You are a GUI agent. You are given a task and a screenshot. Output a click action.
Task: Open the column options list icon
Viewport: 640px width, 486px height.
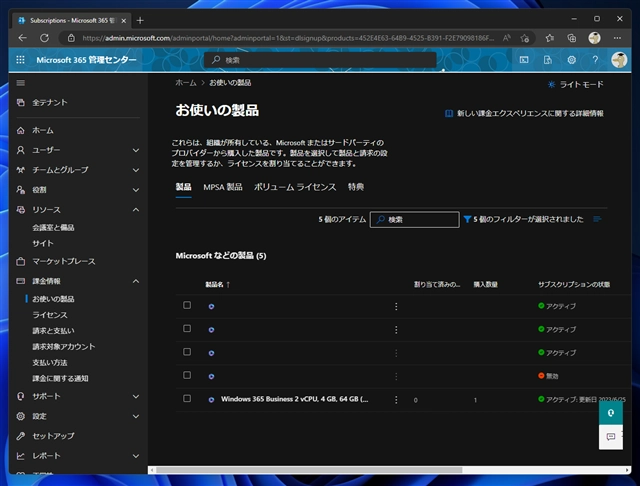[x=597, y=219]
